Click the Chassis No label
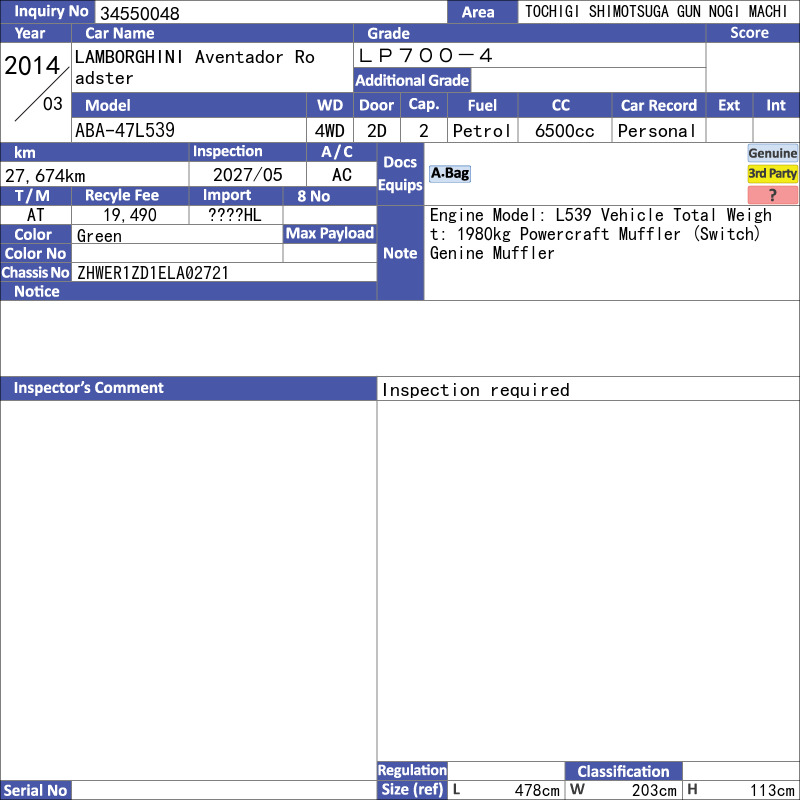The height and width of the screenshot is (800, 800). [x=35, y=272]
